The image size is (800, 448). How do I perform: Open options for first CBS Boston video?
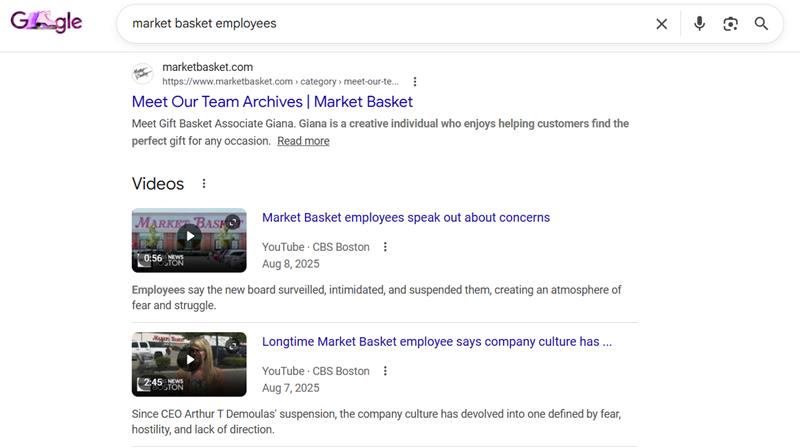[x=385, y=247]
